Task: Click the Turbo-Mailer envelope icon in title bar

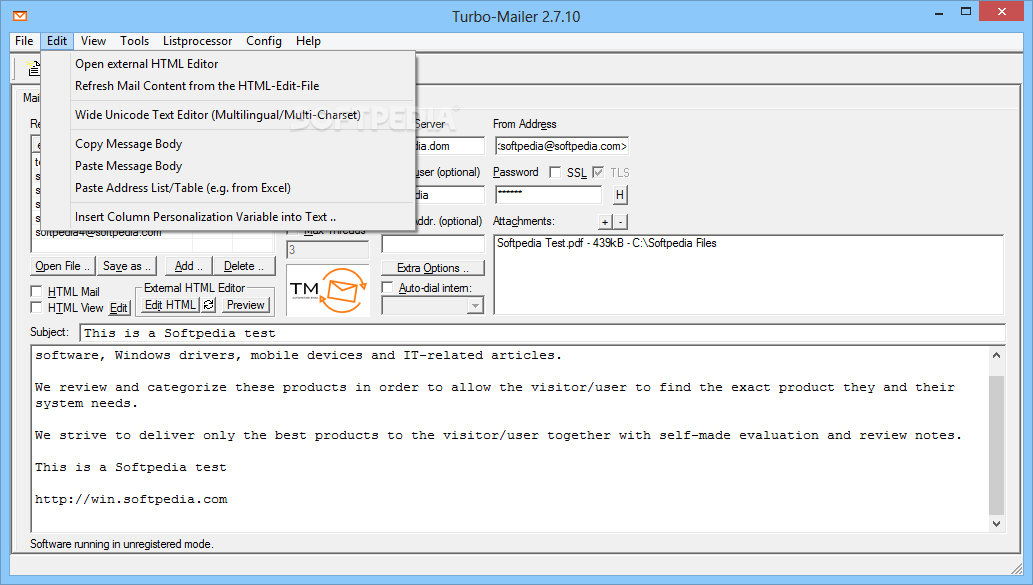Action: pos(20,16)
